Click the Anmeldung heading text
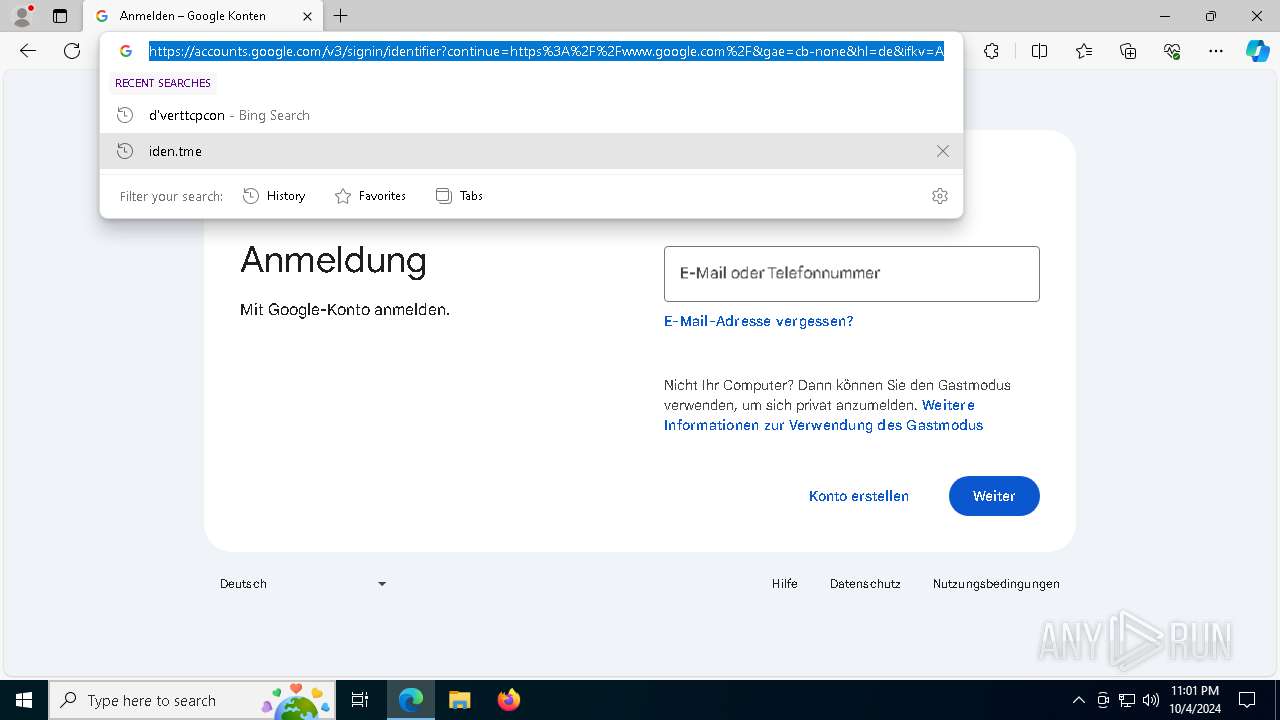 333,260
